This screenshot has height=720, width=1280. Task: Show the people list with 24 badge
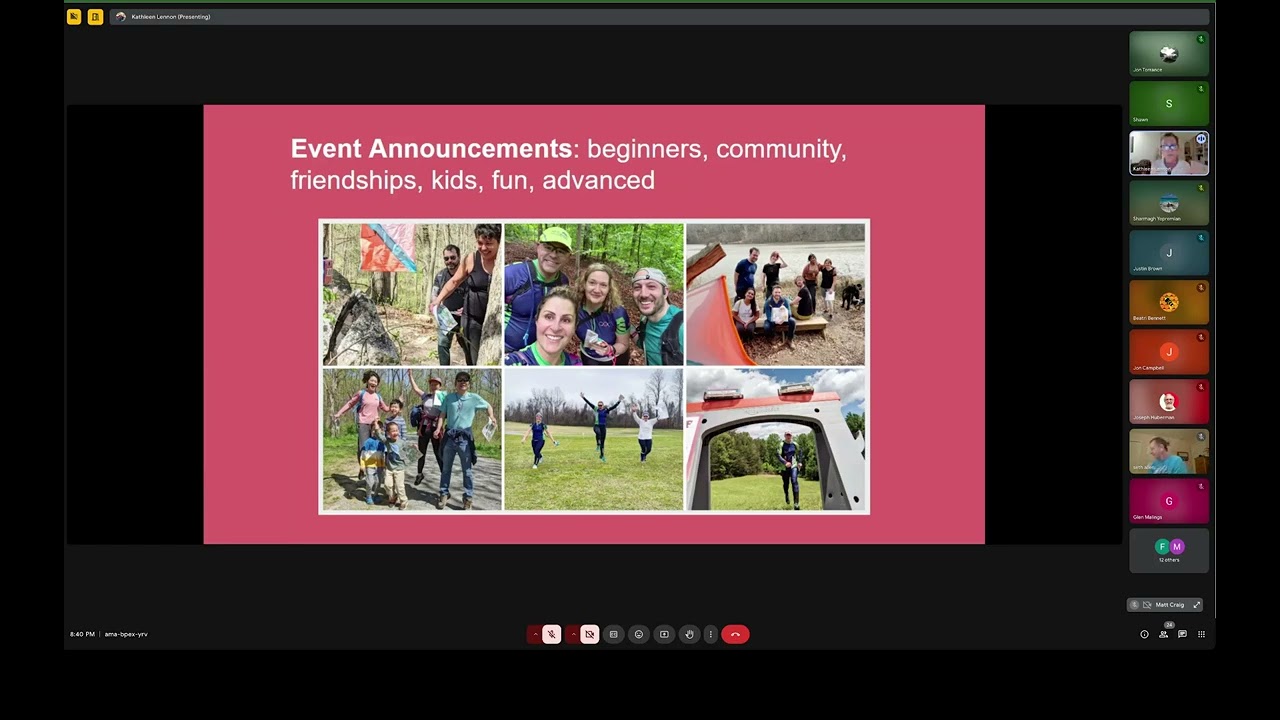coord(1163,634)
